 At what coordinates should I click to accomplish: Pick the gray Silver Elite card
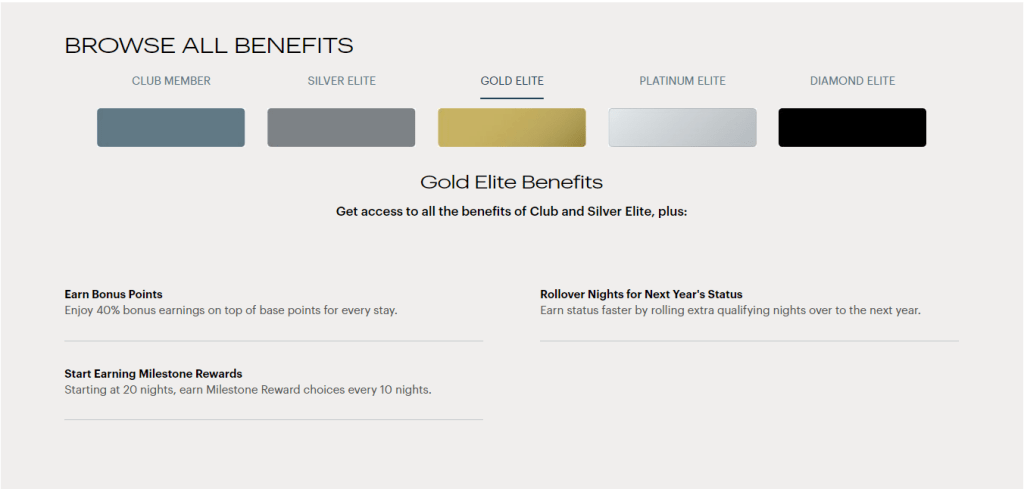341,128
